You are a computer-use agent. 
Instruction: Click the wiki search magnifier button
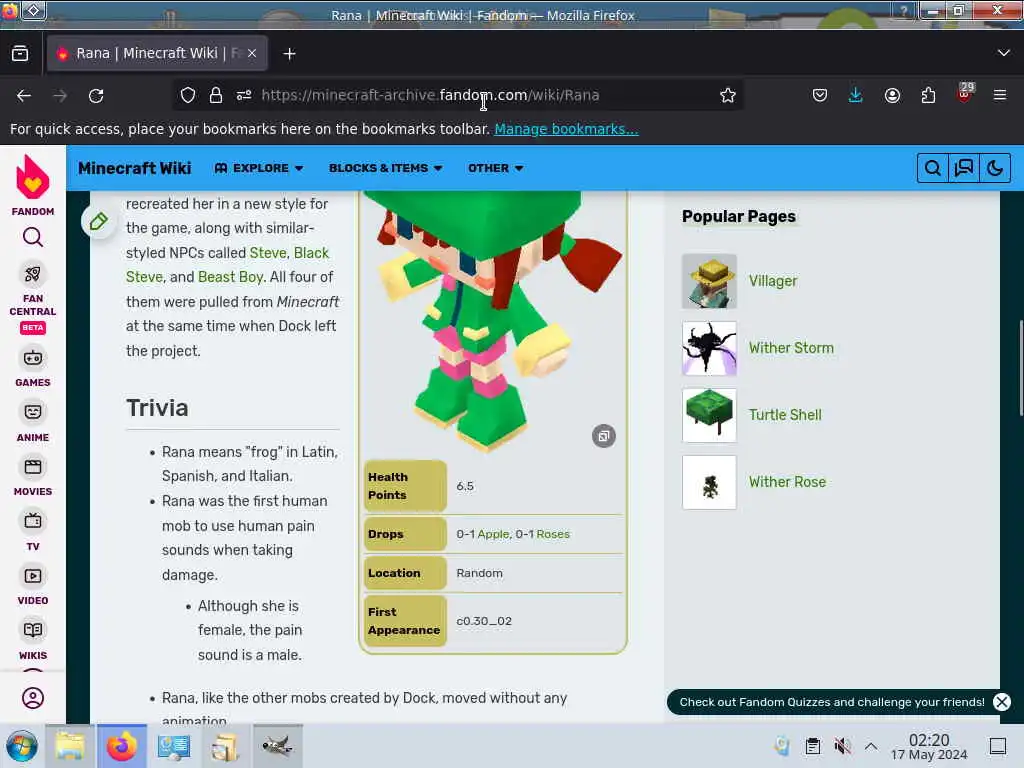[933, 168]
